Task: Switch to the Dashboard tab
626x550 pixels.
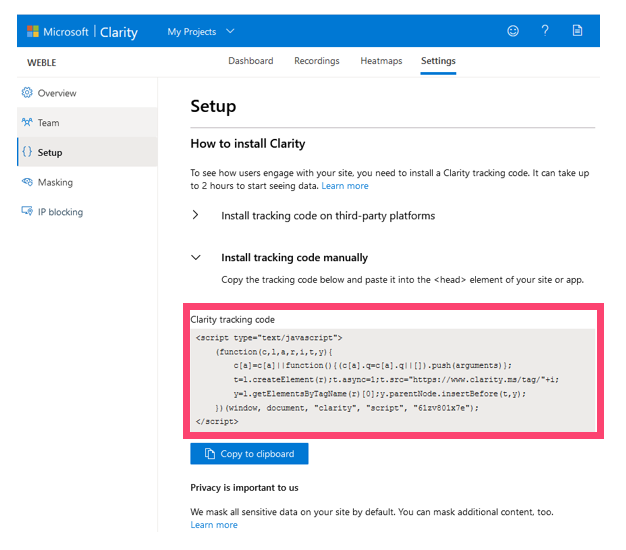Action: pos(251,61)
